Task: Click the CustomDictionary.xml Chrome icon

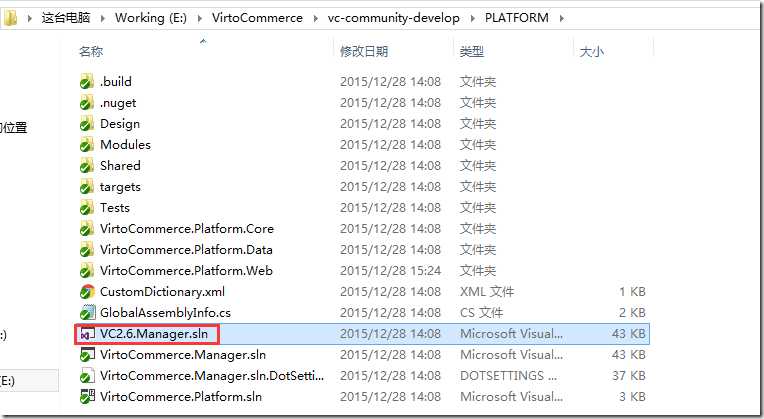Action: 87,292
